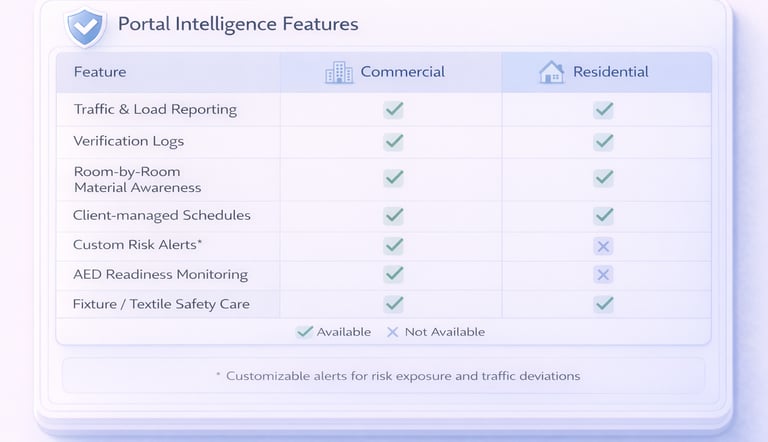
Task: Click Residential checkmark for Fixture / Textile Safety Care
Action: pyautogui.click(x=603, y=304)
